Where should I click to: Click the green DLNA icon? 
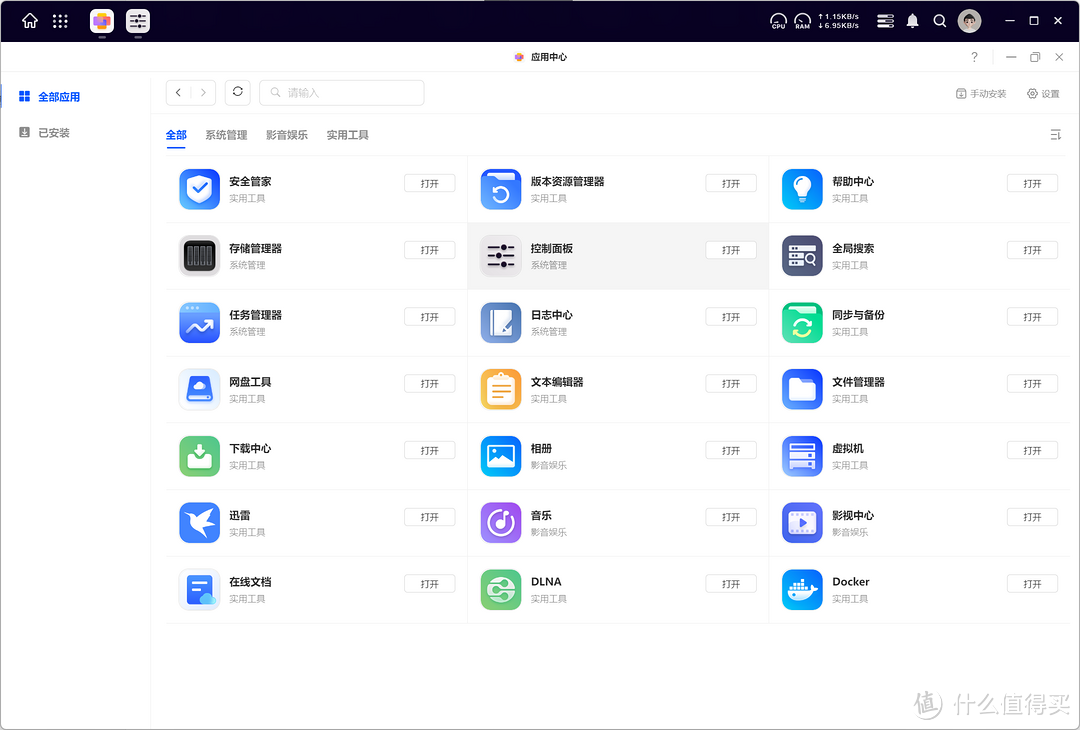[x=500, y=589]
